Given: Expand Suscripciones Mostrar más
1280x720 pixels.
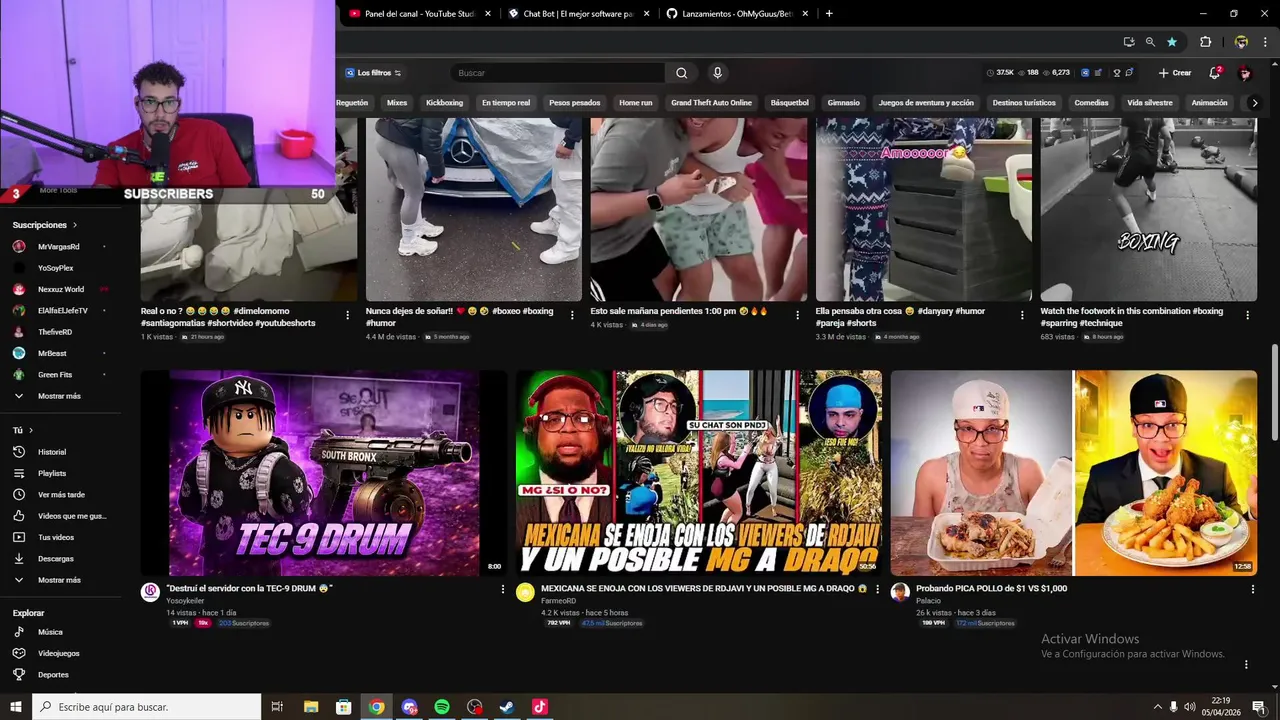Looking at the screenshot, I should pos(60,396).
